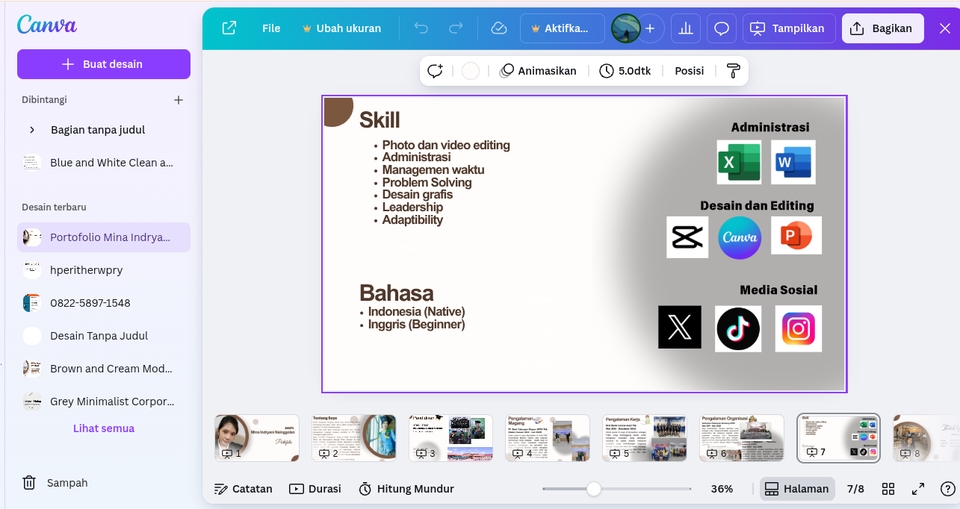Select page 6 thumbnail
The image size is (960, 509).
(741, 438)
